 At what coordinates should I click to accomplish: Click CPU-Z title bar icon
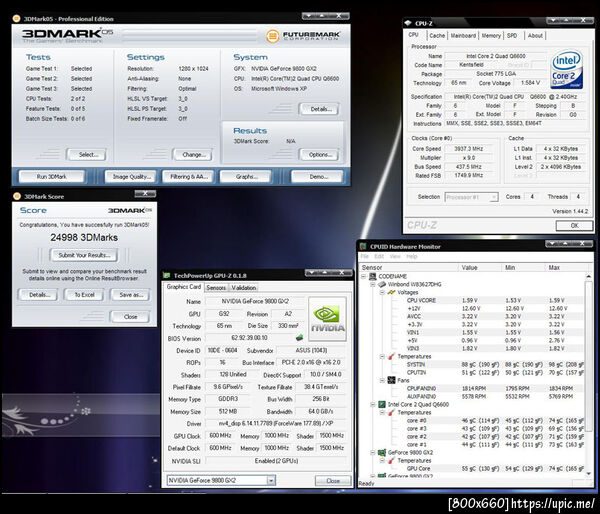tap(409, 23)
